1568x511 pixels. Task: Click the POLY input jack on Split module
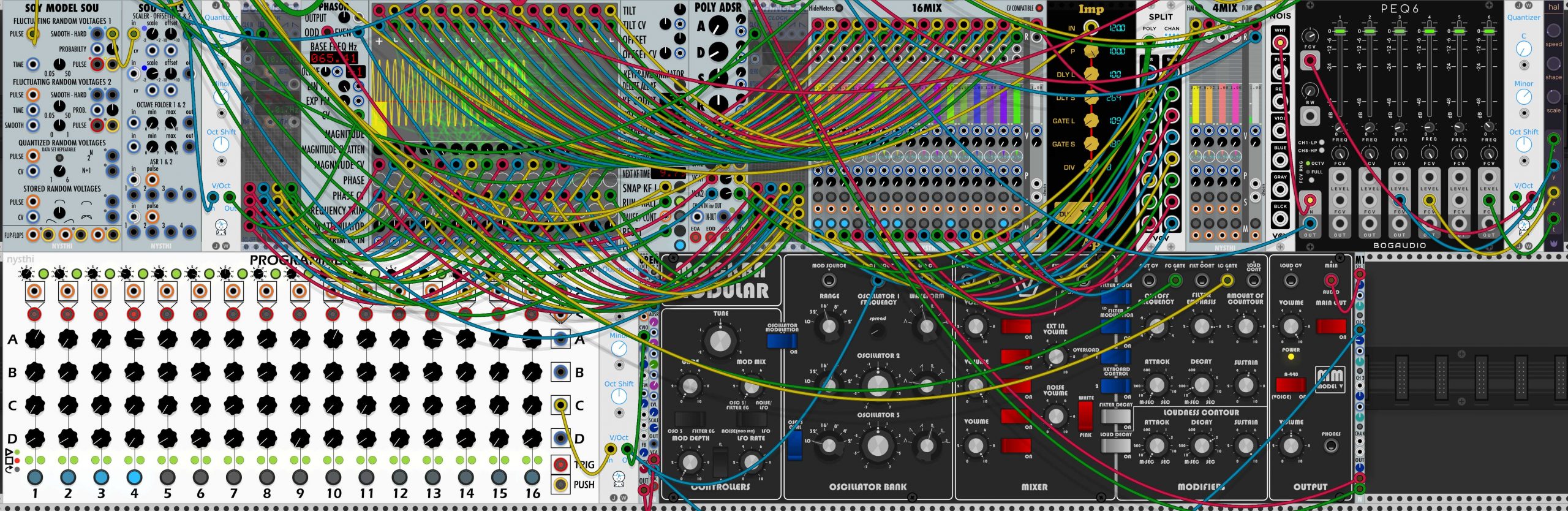tap(1149, 40)
